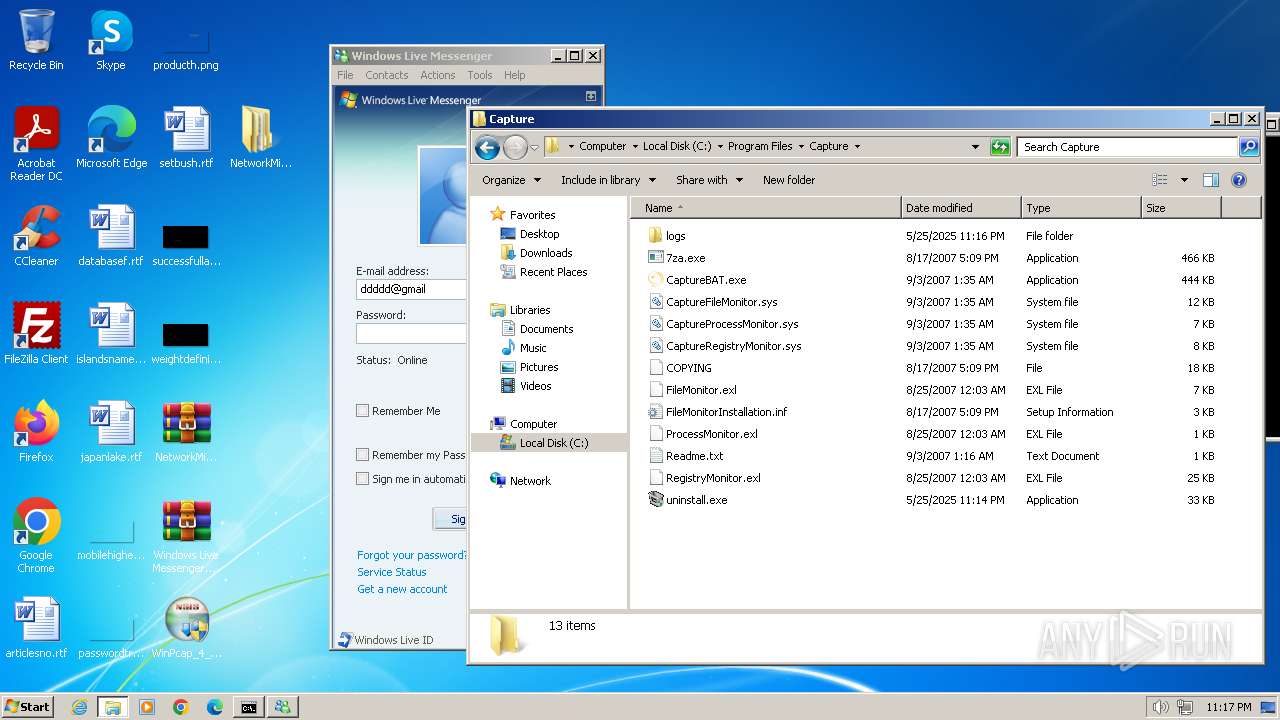Sort files by Name column header
The width and height of the screenshot is (1280, 720).
tap(765, 208)
